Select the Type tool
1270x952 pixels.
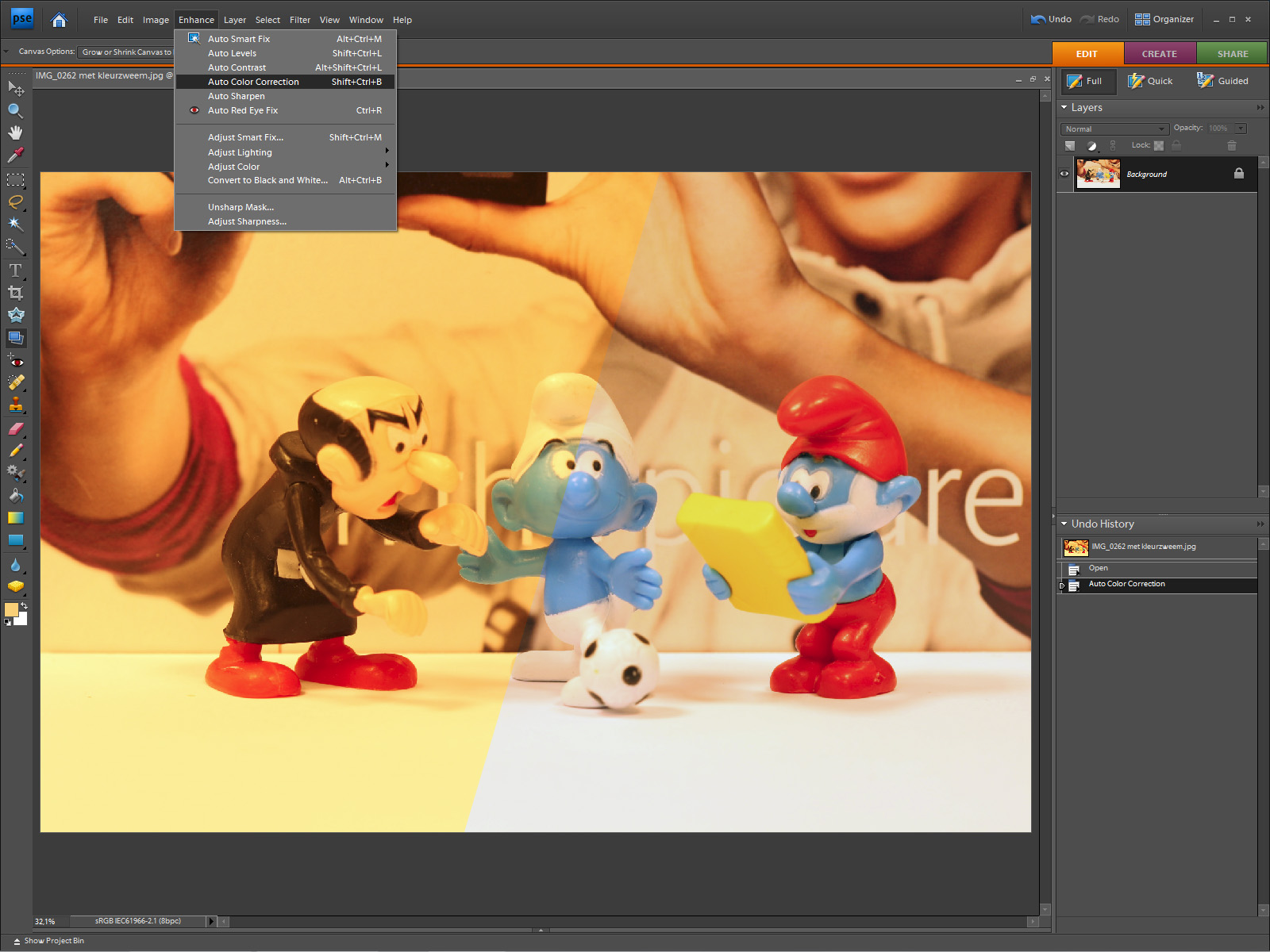click(15, 271)
